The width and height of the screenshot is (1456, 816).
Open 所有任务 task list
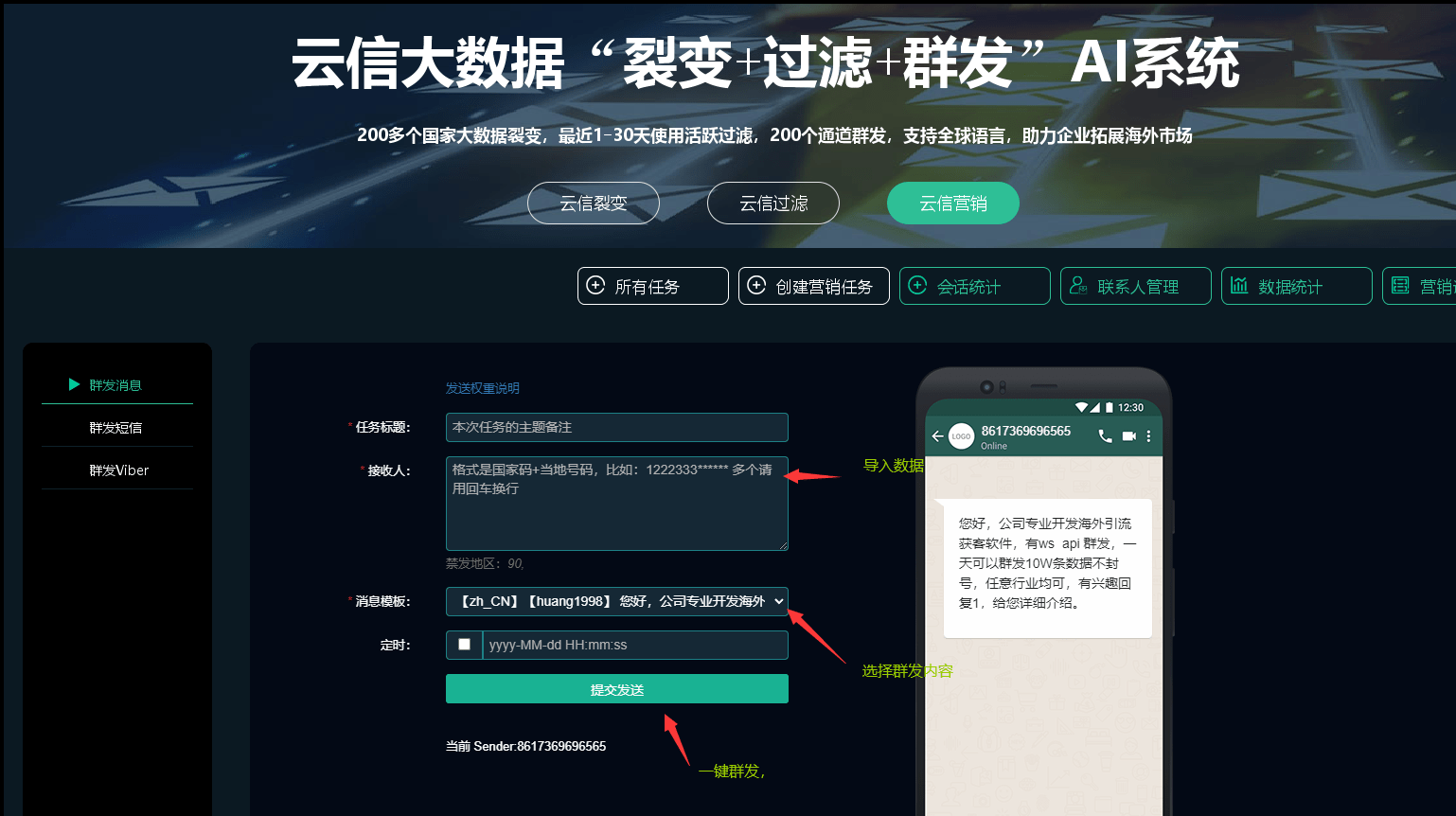click(x=653, y=286)
